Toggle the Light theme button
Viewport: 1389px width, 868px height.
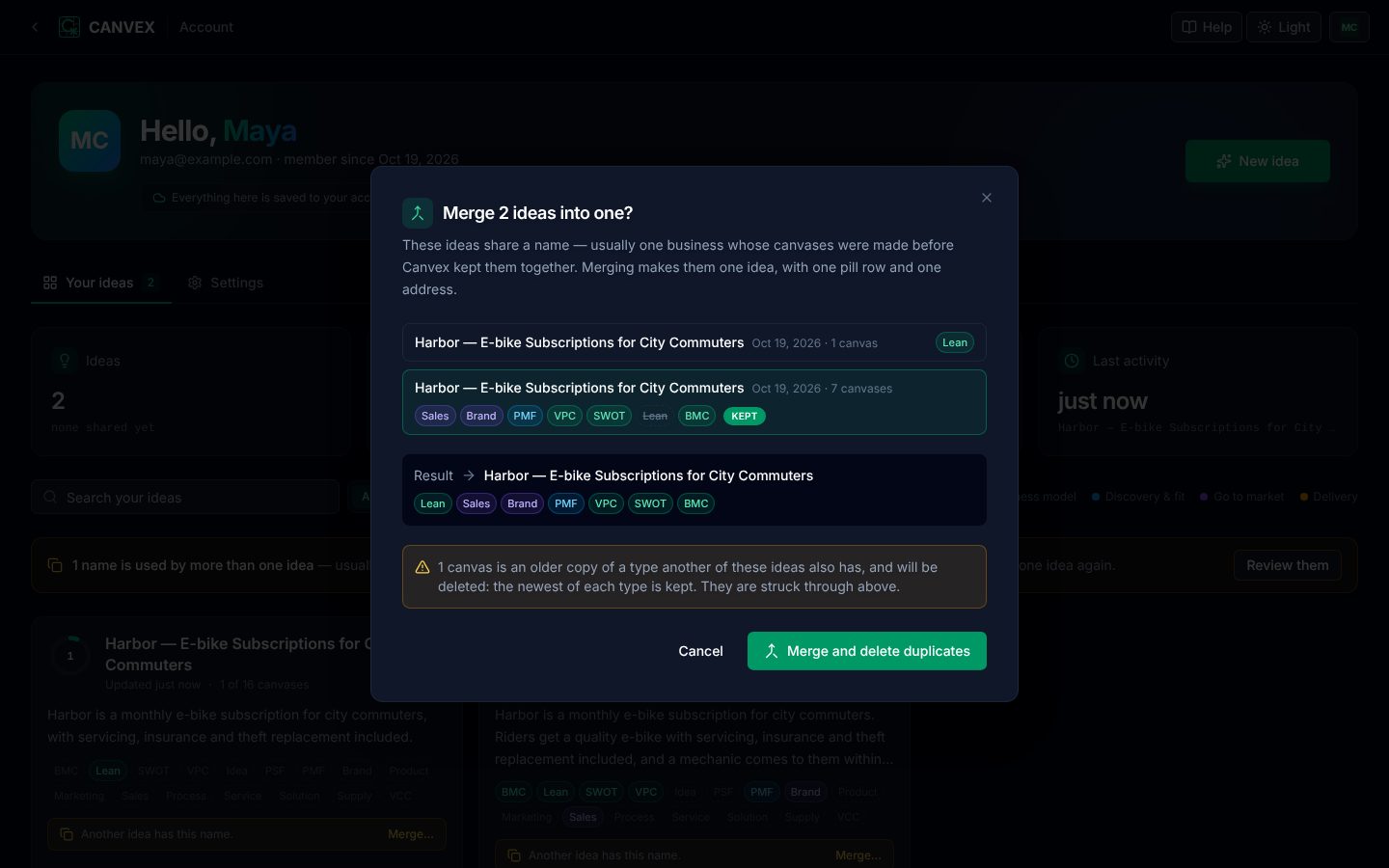tap(1284, 27)
